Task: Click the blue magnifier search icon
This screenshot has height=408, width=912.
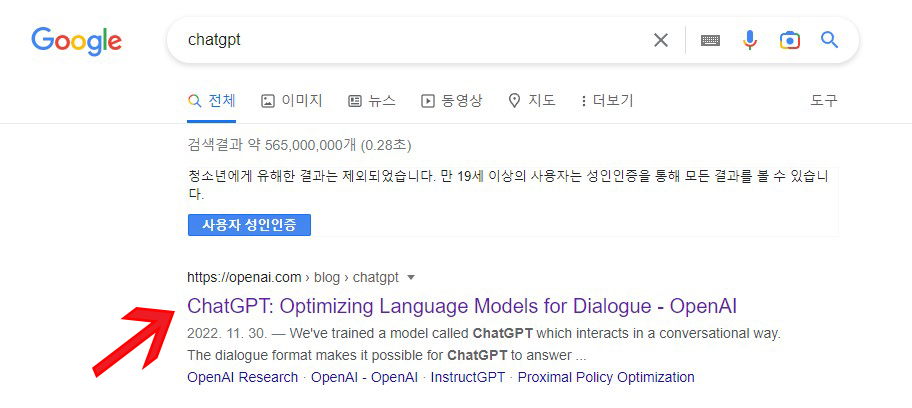Action: point(829,40)
